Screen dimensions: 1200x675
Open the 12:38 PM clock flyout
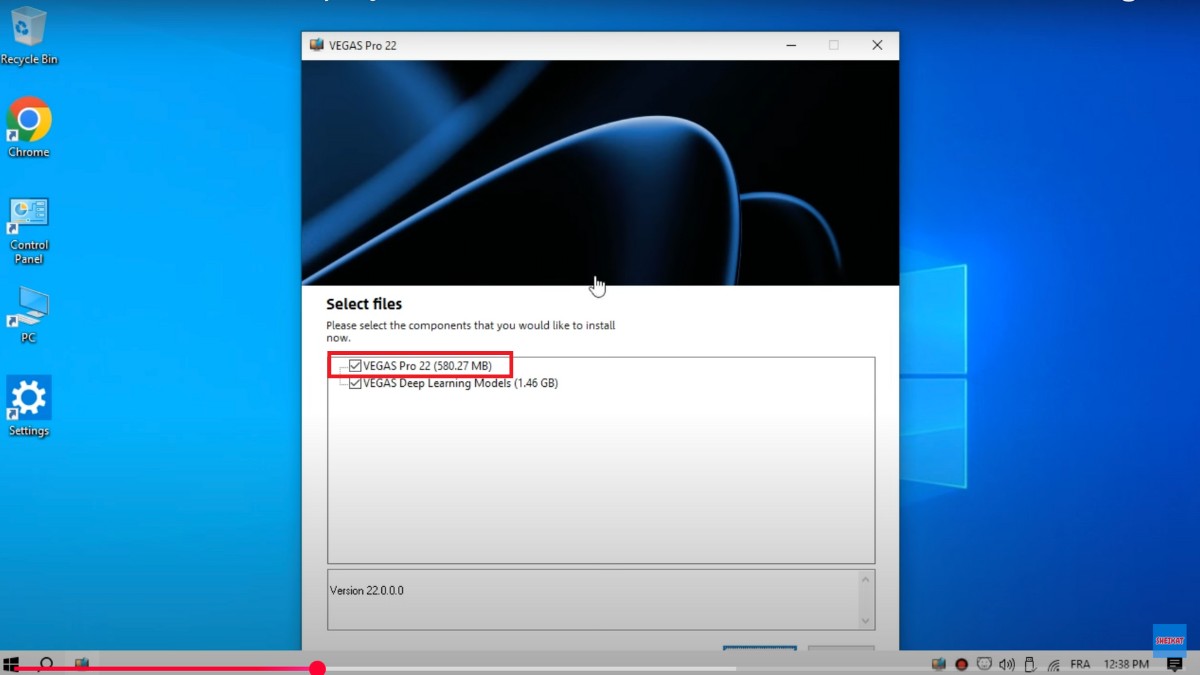[x=1126, y=664]
